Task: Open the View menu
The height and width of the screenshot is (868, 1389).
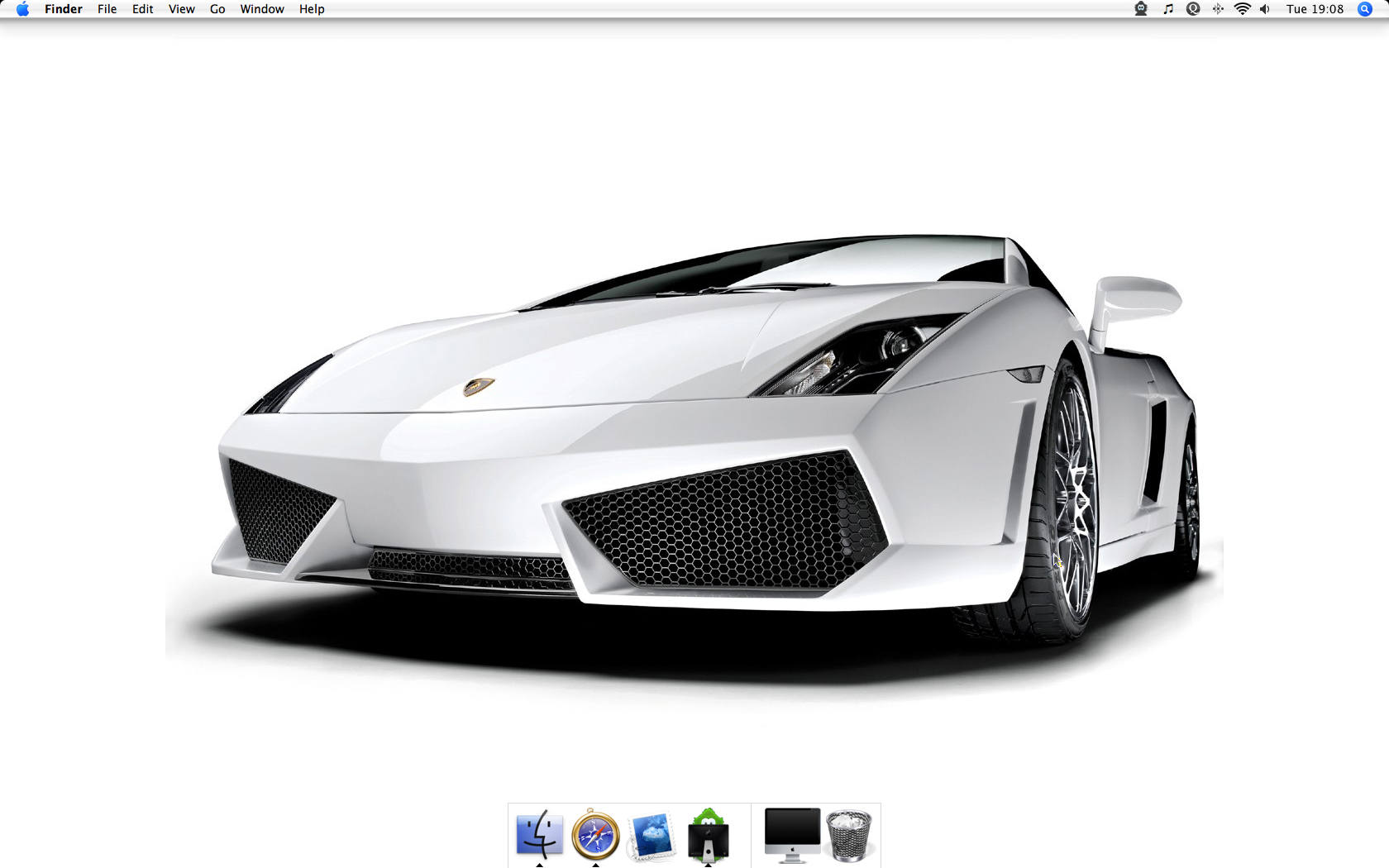Action: (181, 9)
